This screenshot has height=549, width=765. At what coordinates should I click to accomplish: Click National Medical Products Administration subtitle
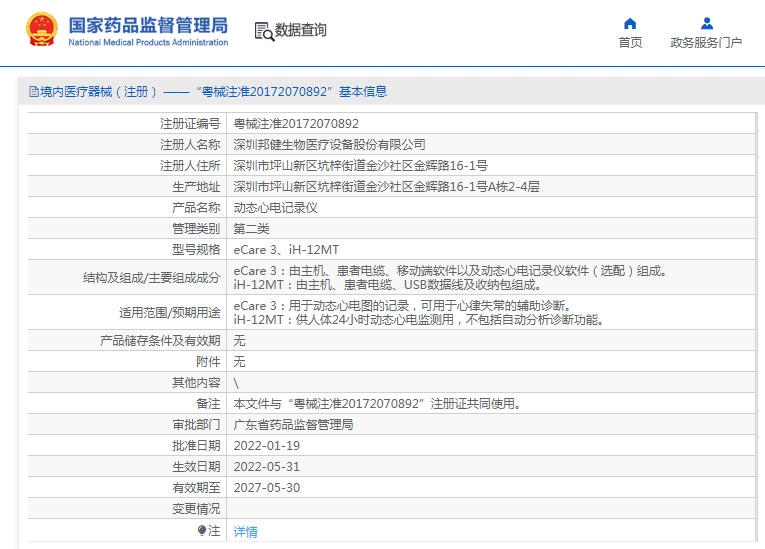point(148,42)
